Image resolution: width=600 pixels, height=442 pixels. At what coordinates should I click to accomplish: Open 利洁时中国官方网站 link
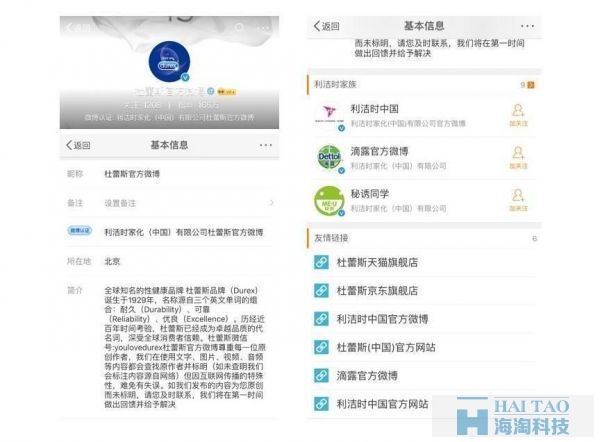pos(382,404)
